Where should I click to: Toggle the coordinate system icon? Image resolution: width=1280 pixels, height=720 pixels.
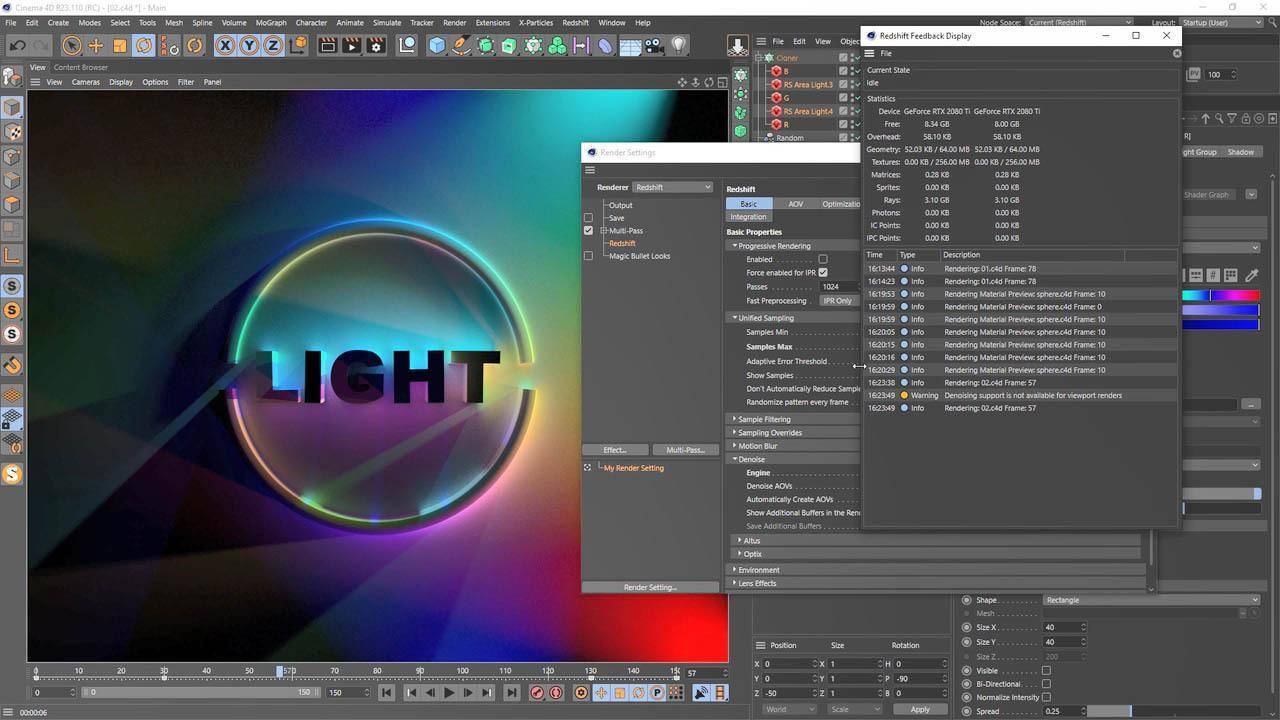[x=298, y=45]
